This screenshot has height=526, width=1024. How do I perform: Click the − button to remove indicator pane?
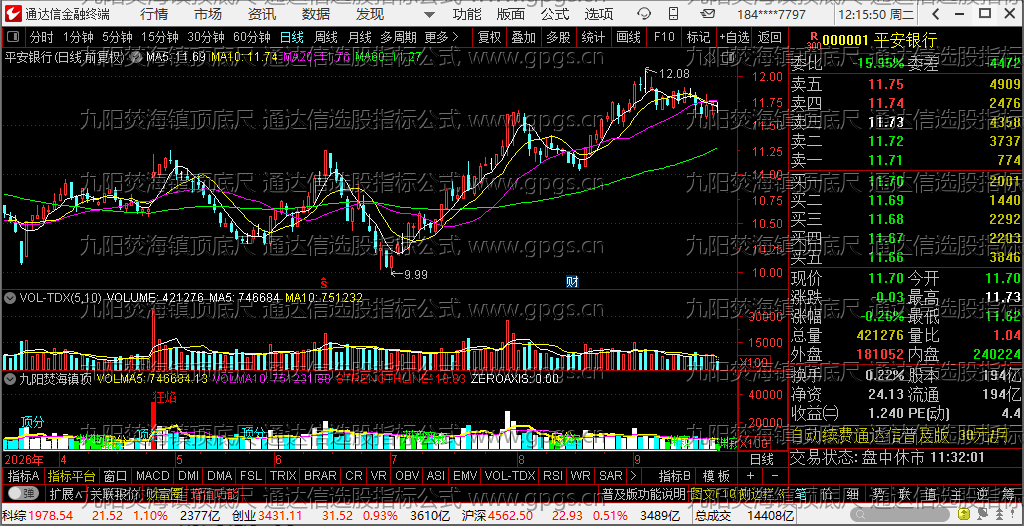pos(774,476)
